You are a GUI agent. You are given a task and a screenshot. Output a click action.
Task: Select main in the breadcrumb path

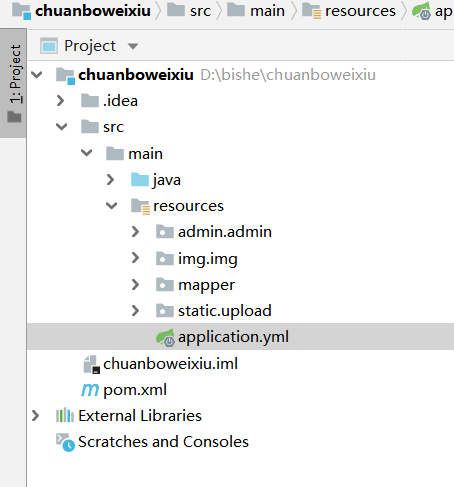point(256,11)
